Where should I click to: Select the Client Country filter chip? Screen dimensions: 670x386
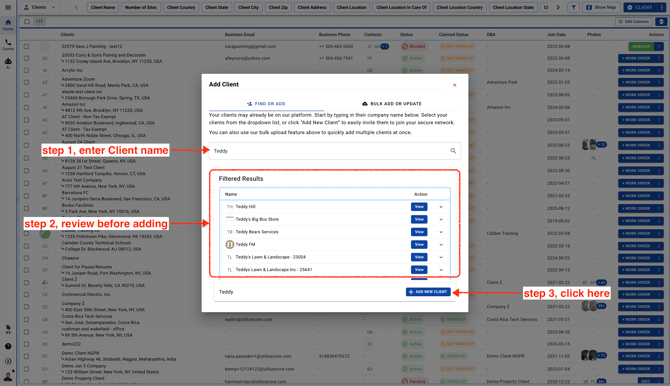click(x=181, y=7)
